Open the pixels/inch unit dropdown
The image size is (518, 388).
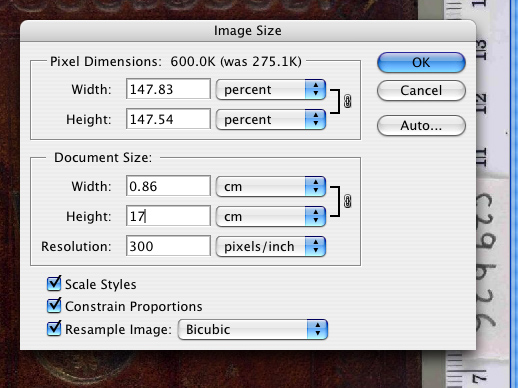[x=271, y=246]
